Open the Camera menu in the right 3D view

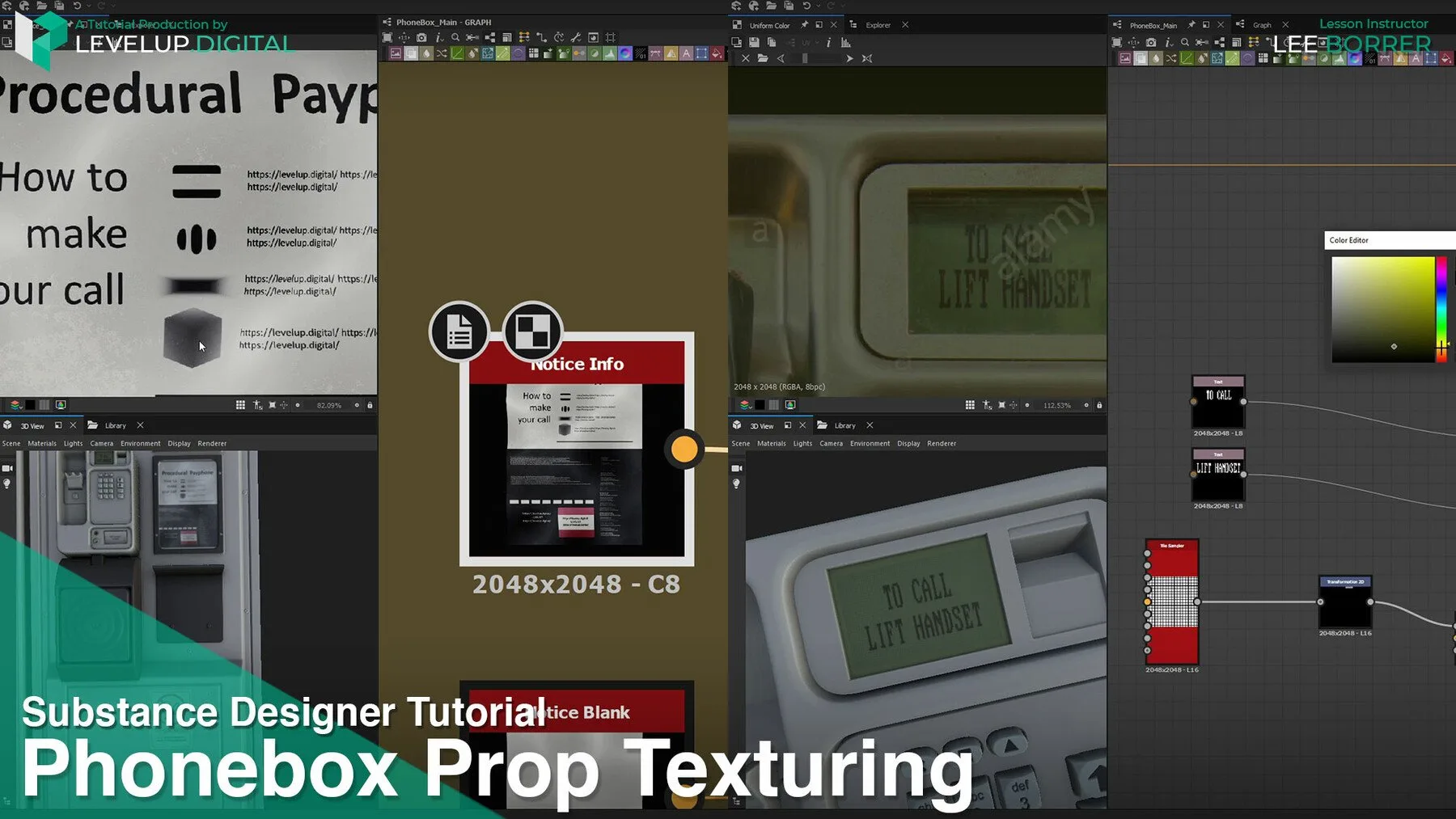(831, 443)
